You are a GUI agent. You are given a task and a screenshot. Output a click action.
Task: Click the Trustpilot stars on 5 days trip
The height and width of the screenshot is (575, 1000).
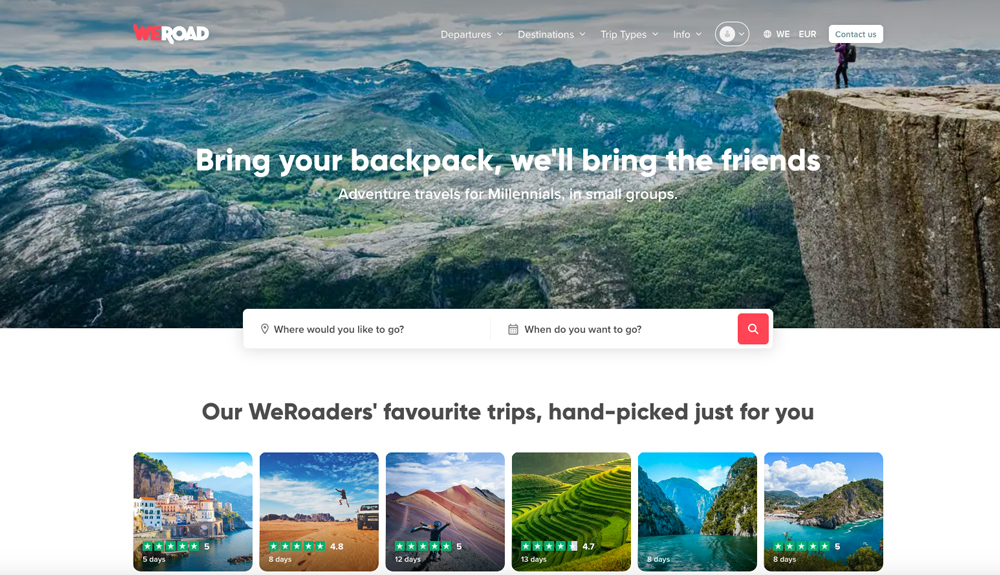tap(171, 546)
